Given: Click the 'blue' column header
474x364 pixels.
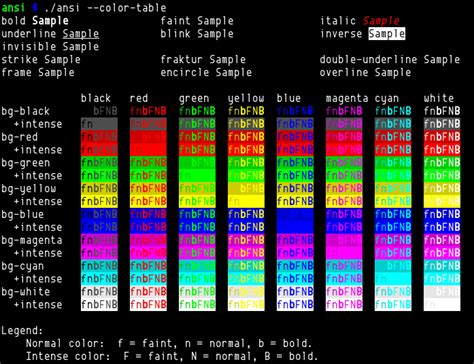Looking at the screenshot, I should coord(289,98).
